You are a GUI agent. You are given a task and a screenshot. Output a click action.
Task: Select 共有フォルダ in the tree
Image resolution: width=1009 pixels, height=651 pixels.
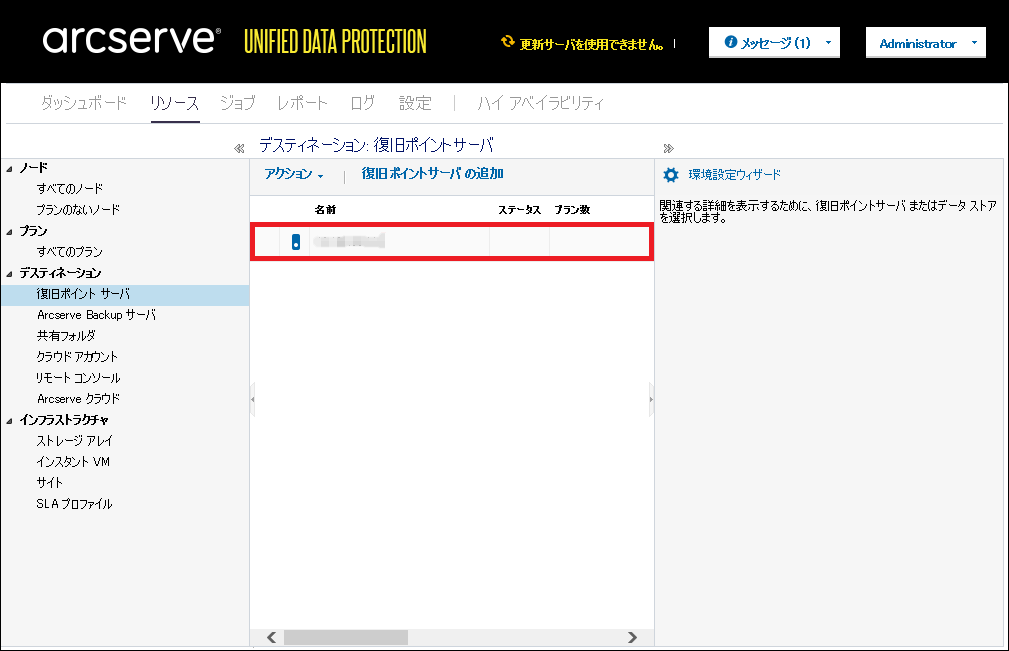[x=66, y=336]
